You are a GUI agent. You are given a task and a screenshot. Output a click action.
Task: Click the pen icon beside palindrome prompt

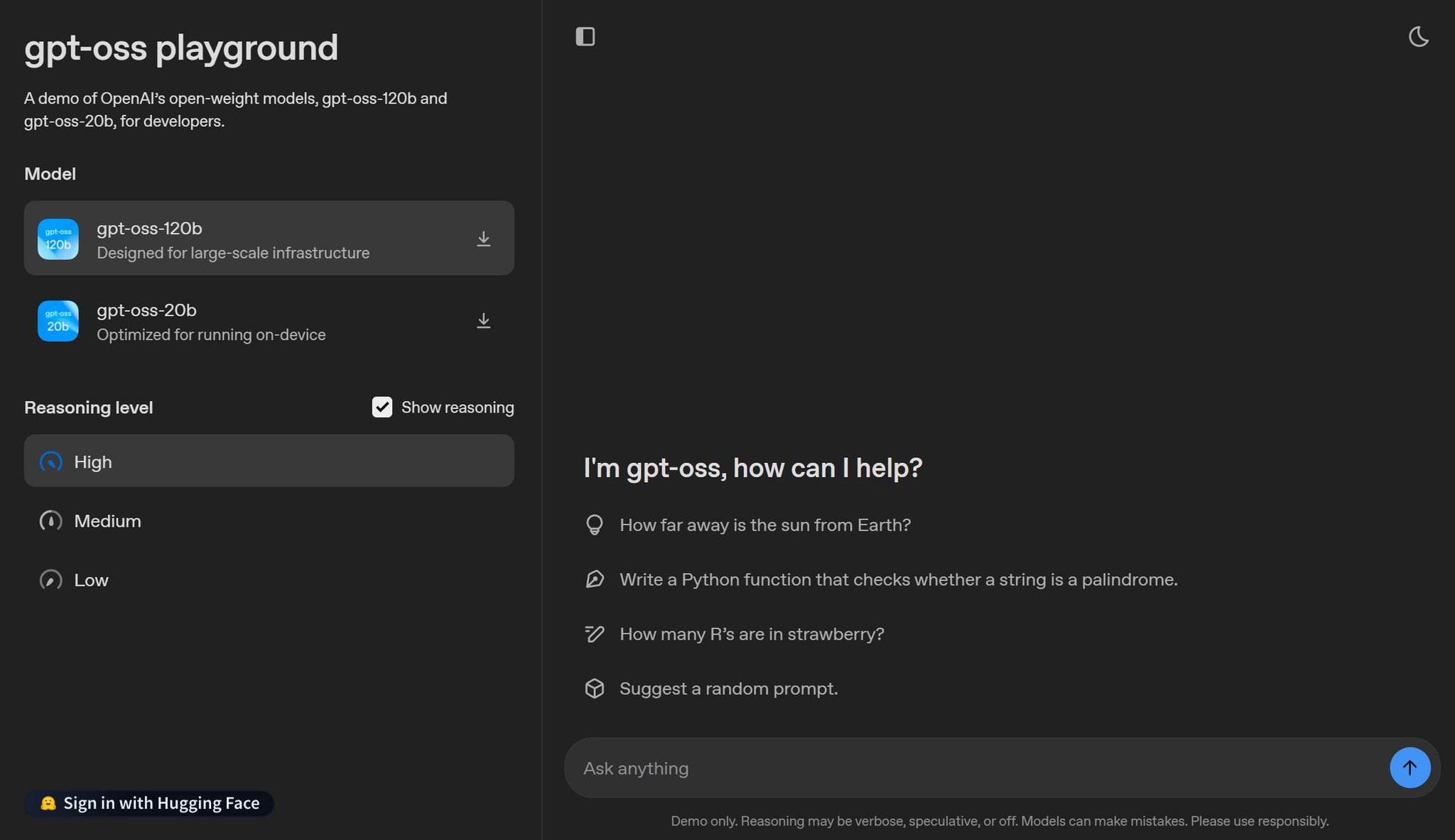(595, 579)
